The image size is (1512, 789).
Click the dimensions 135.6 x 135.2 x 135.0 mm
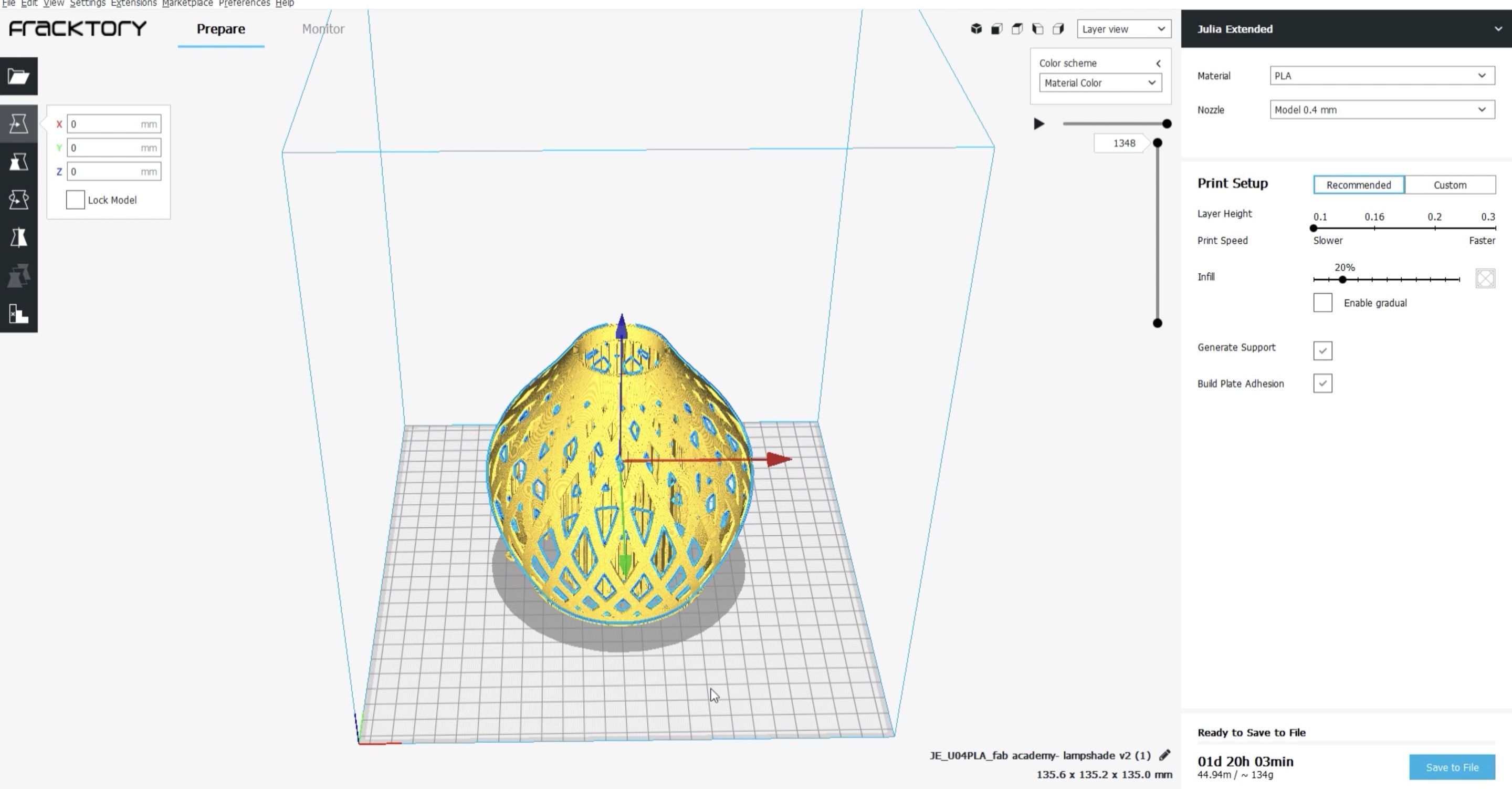click(x=1104, y=774)
